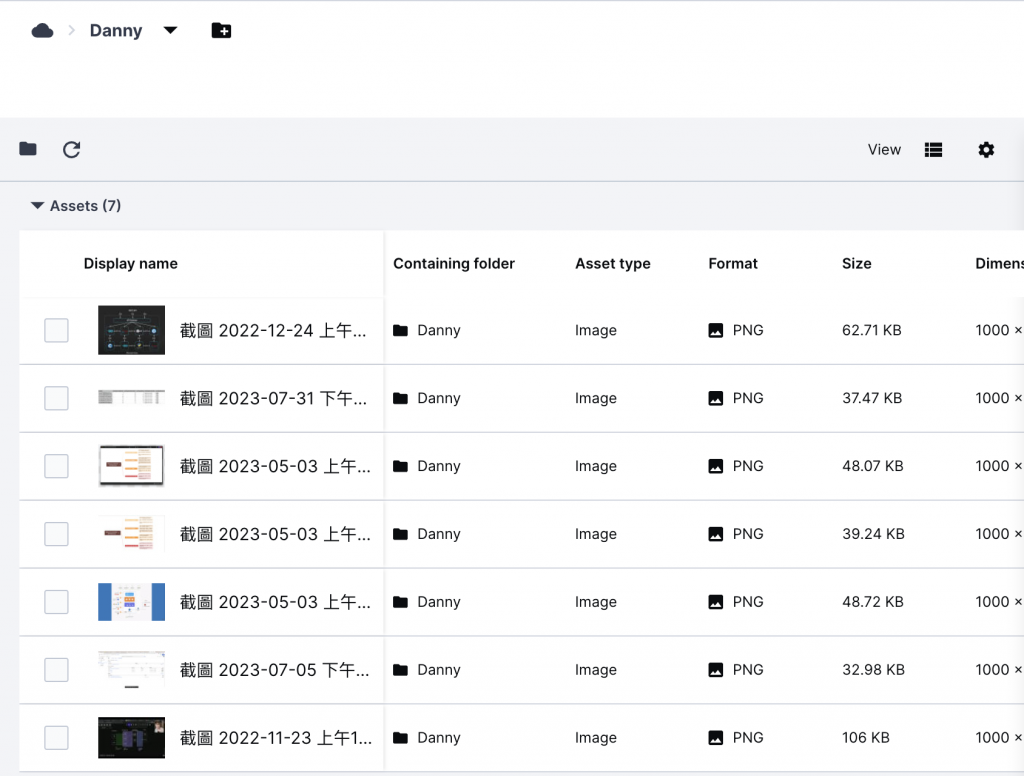
Task: Switch to list view icon
Action: (x=934, y=150)
